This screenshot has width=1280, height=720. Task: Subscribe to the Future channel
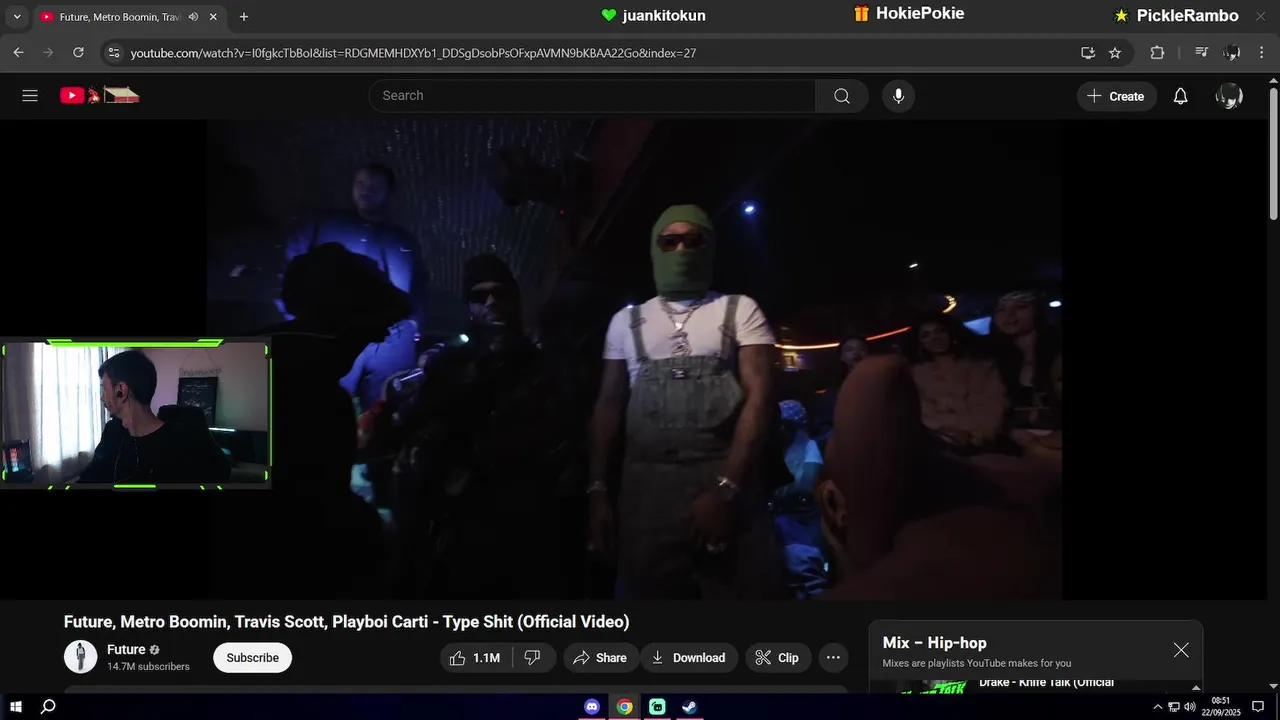pos(252,658)
